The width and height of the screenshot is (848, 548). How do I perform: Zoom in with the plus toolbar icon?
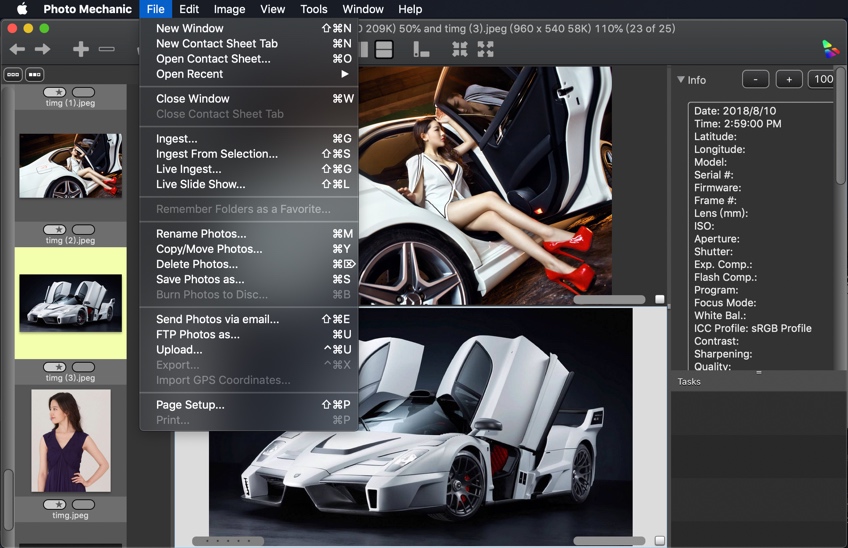tap(81, 49)
